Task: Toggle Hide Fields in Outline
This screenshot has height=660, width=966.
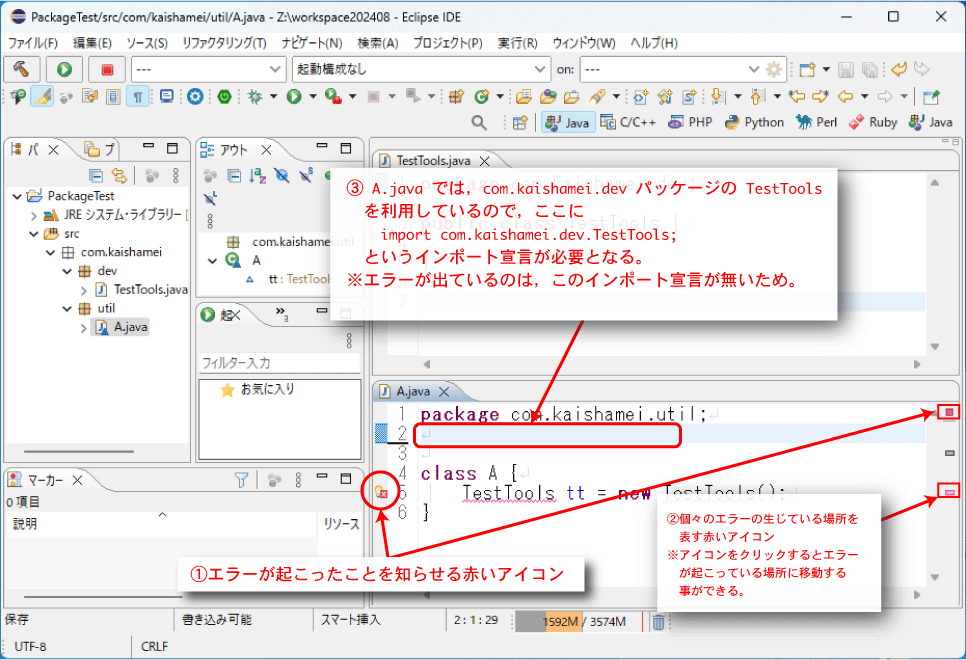Action: [x=282, y=176]
